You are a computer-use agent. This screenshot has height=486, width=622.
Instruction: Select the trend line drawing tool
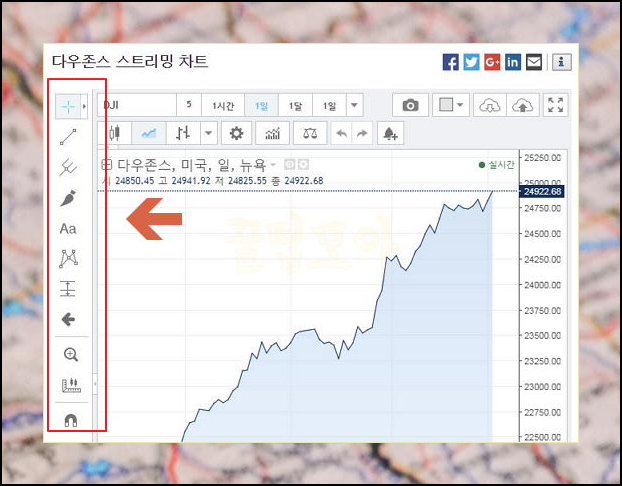[x=68, y=137]
